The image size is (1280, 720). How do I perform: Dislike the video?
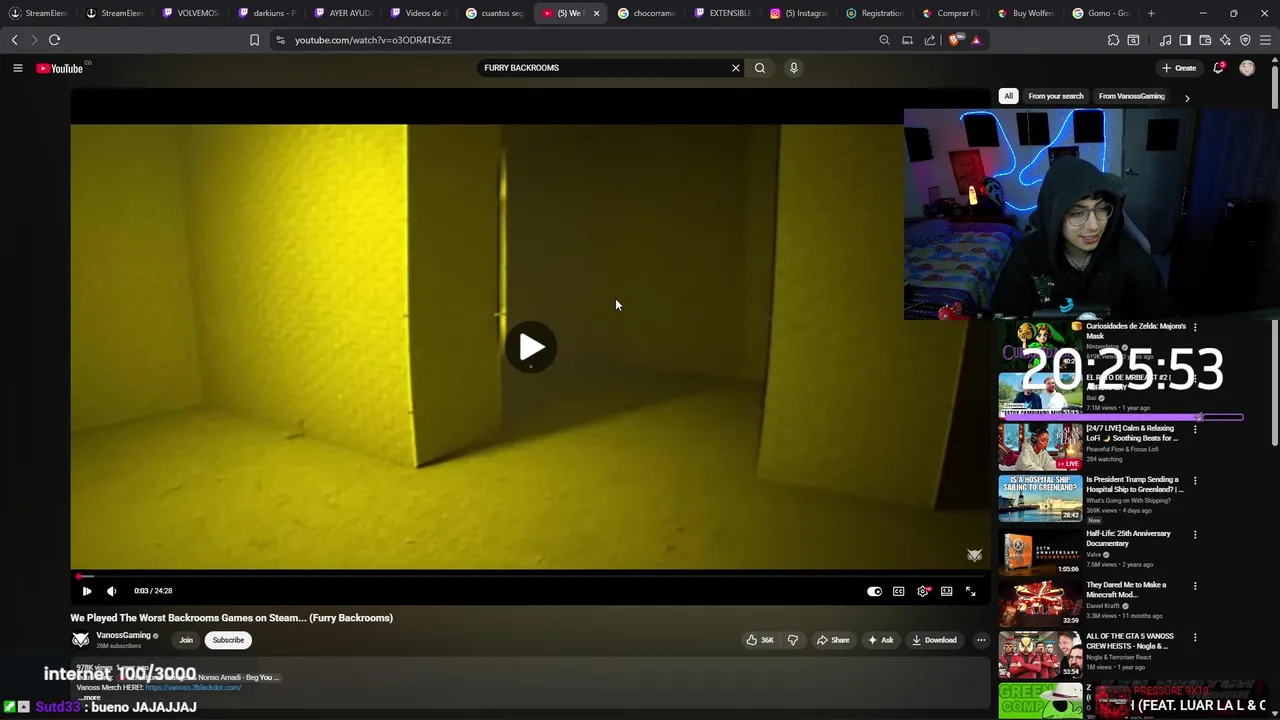pyautogui.click(x=792, y=640)
